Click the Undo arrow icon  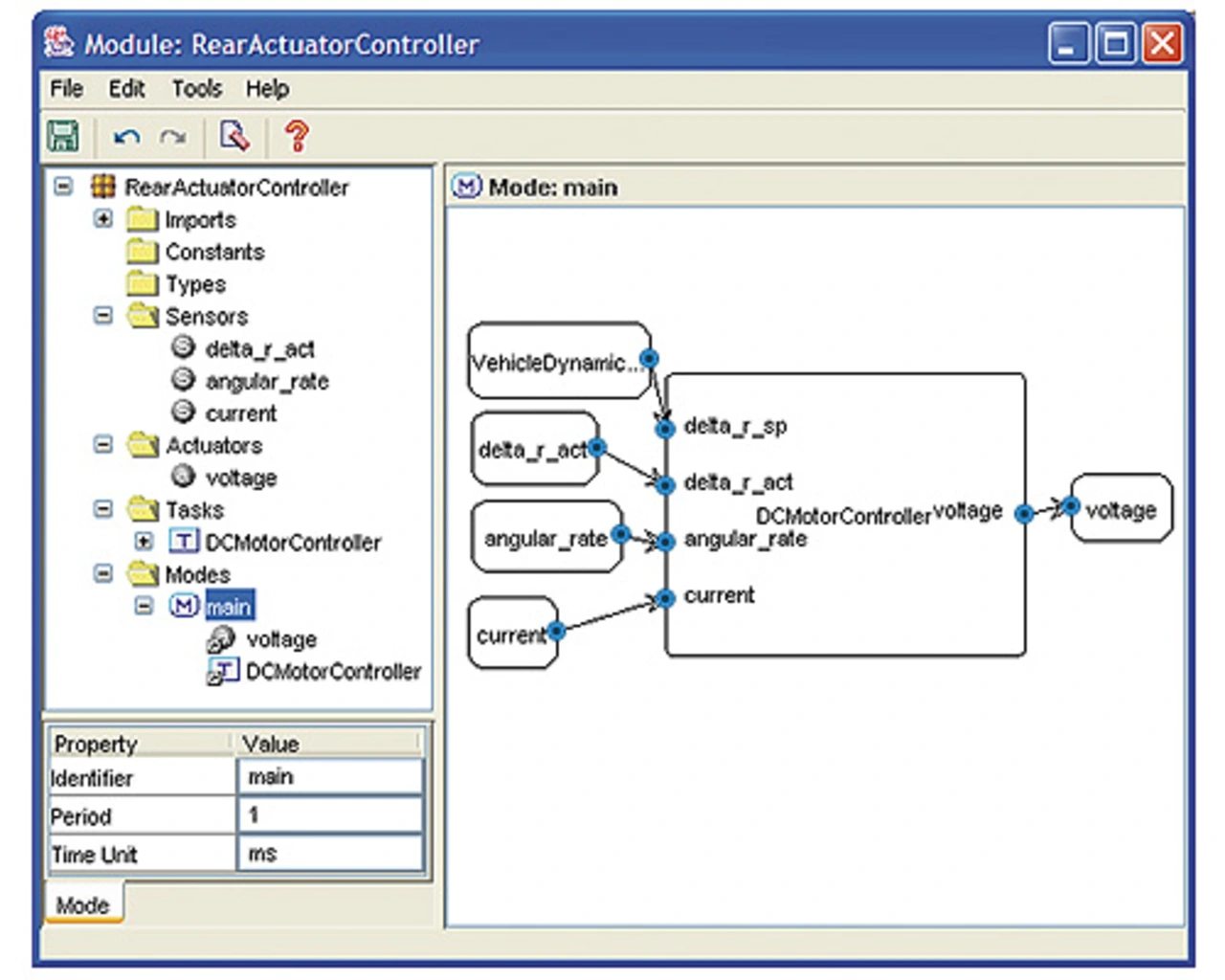[126, 138]
